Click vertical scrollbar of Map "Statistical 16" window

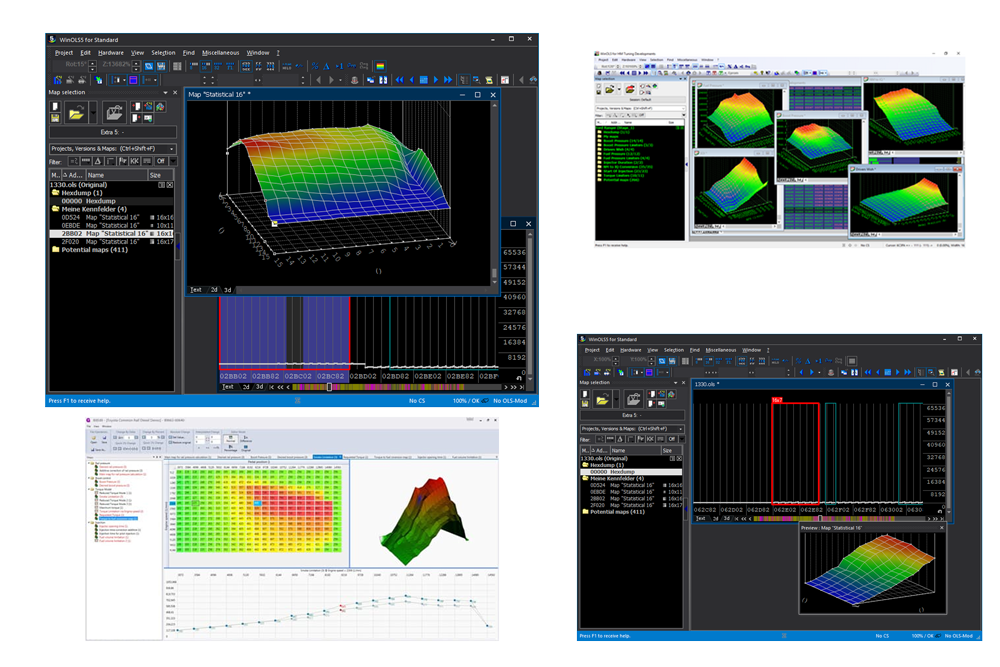[x=494, y=194]
